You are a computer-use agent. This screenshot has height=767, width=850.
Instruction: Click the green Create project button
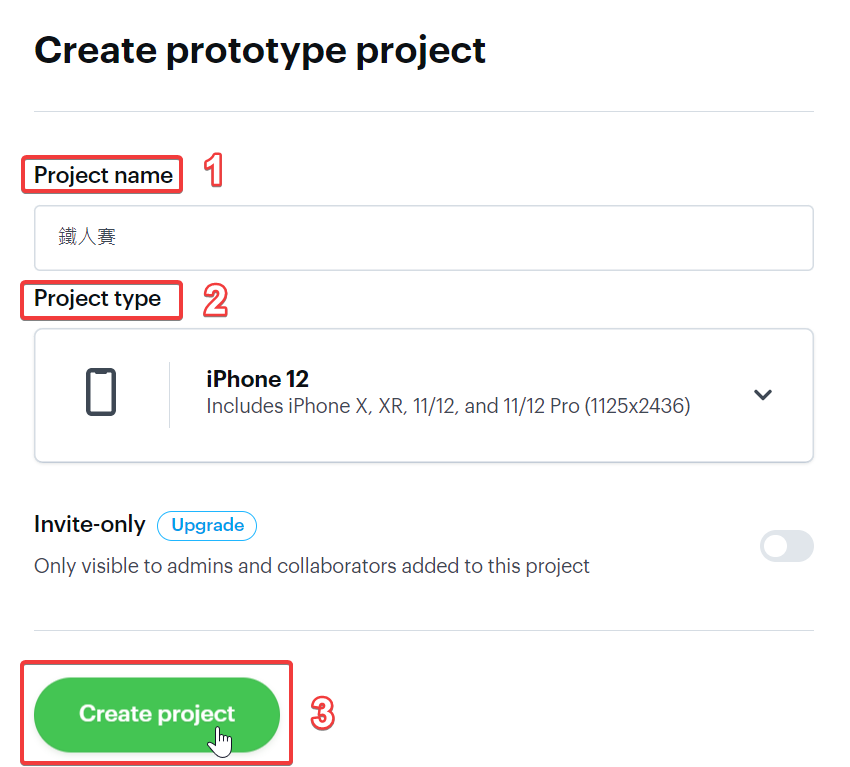157,714
